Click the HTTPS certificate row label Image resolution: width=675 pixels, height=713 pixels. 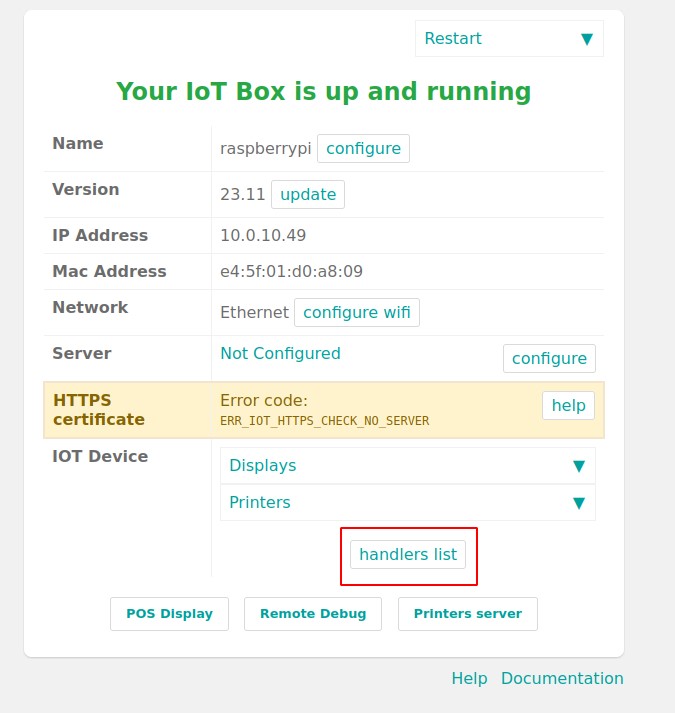pos(99,410)
